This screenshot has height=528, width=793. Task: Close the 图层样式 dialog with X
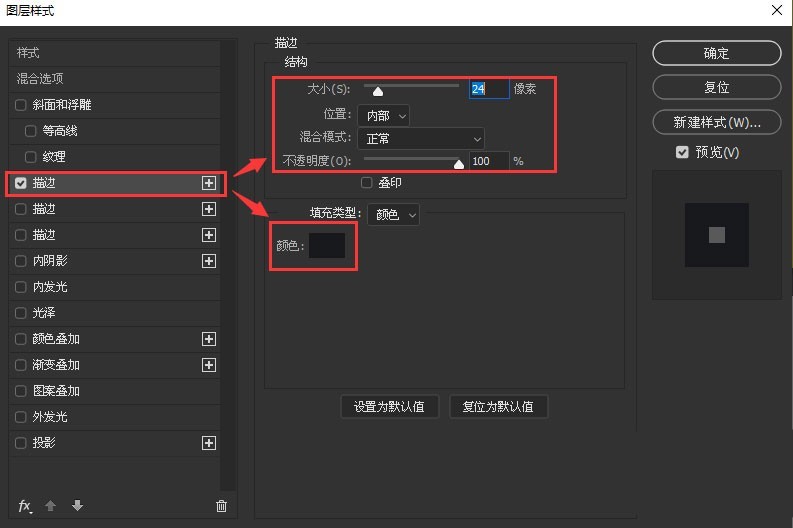click(777, 10)
